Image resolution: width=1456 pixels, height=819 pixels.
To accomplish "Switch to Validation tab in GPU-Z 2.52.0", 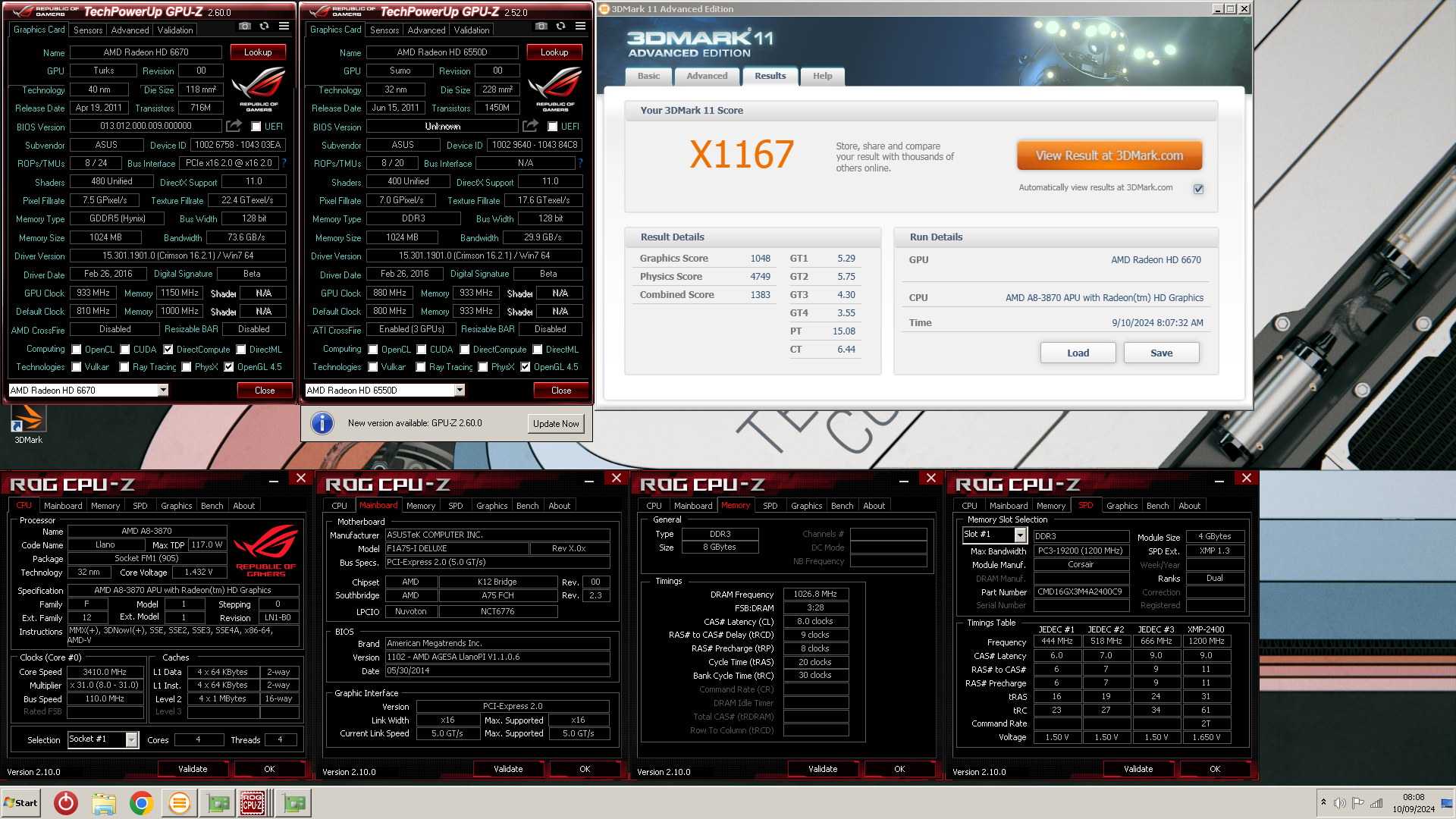I will (x=472, y=30).
